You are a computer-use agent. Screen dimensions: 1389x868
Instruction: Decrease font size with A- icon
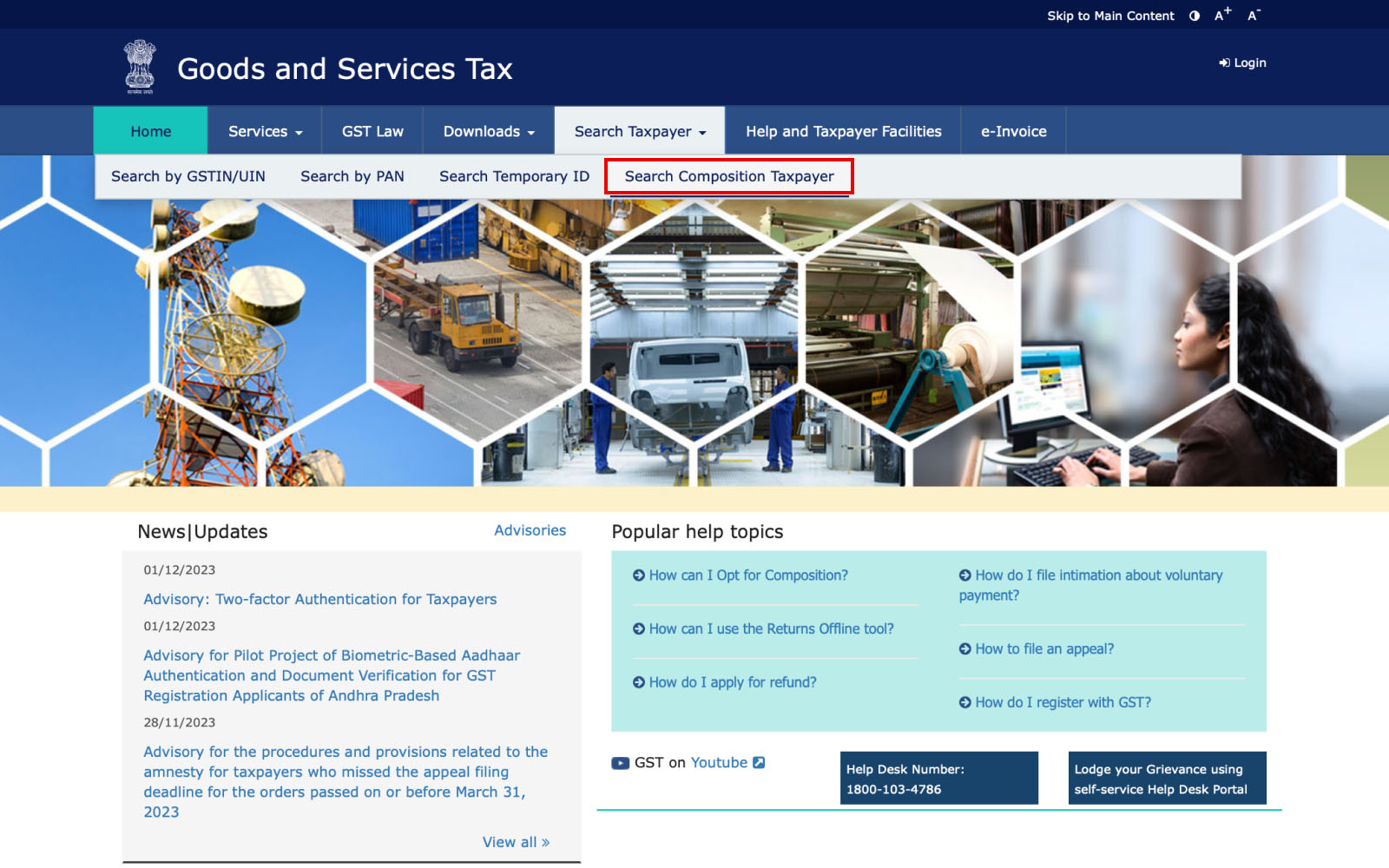(x=1253, y=15)
